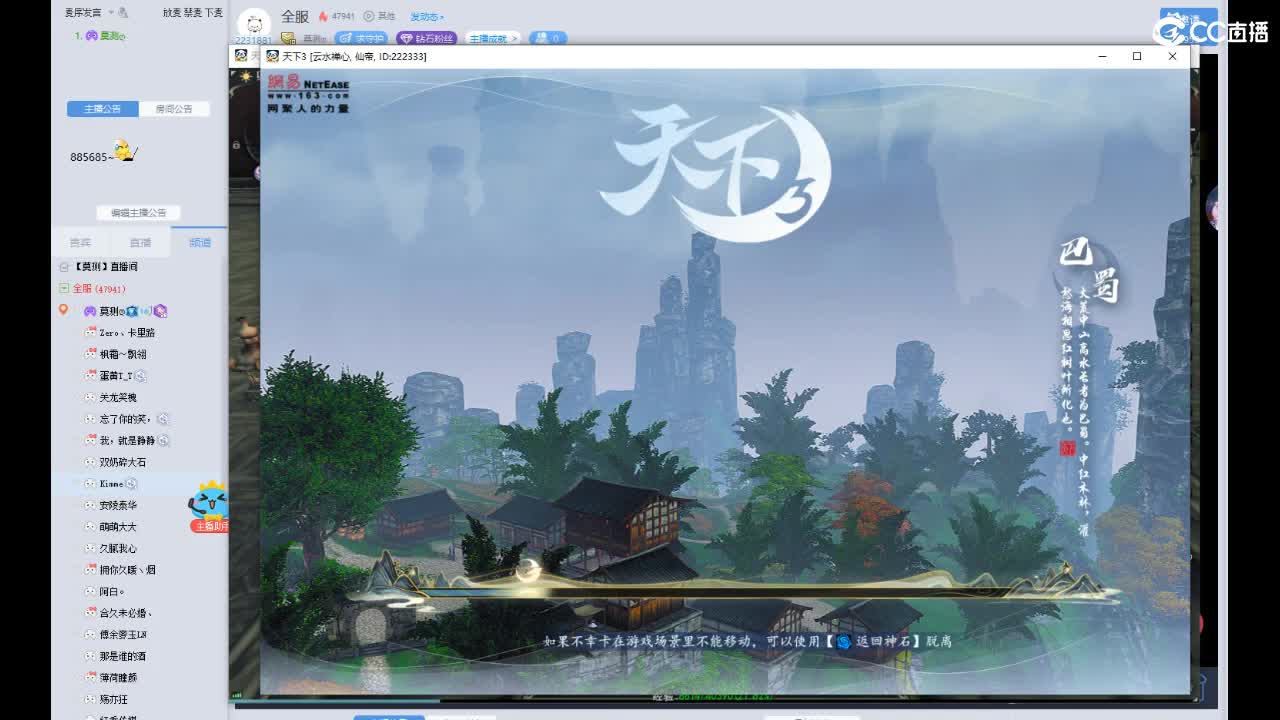
Task: Select user 那是谁的酒 in list
Action: 122,656
